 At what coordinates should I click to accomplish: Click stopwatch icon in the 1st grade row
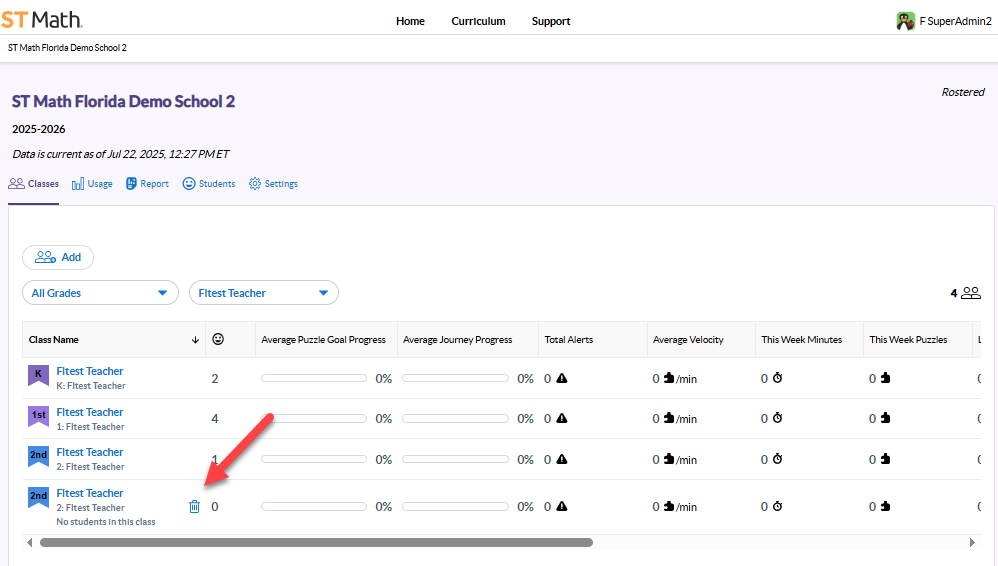tap(777, 419)
